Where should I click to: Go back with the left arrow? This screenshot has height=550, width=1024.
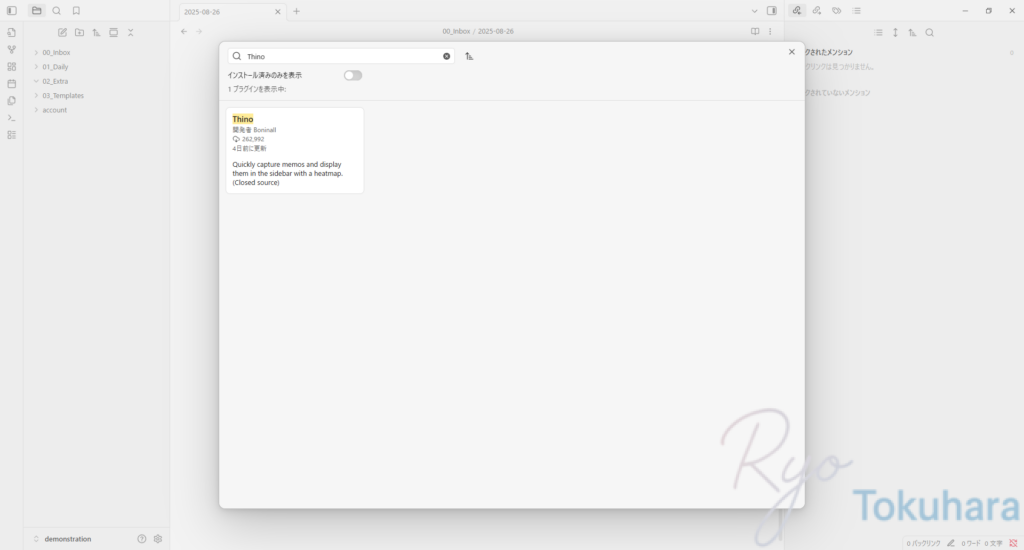[x=184, y=31]
